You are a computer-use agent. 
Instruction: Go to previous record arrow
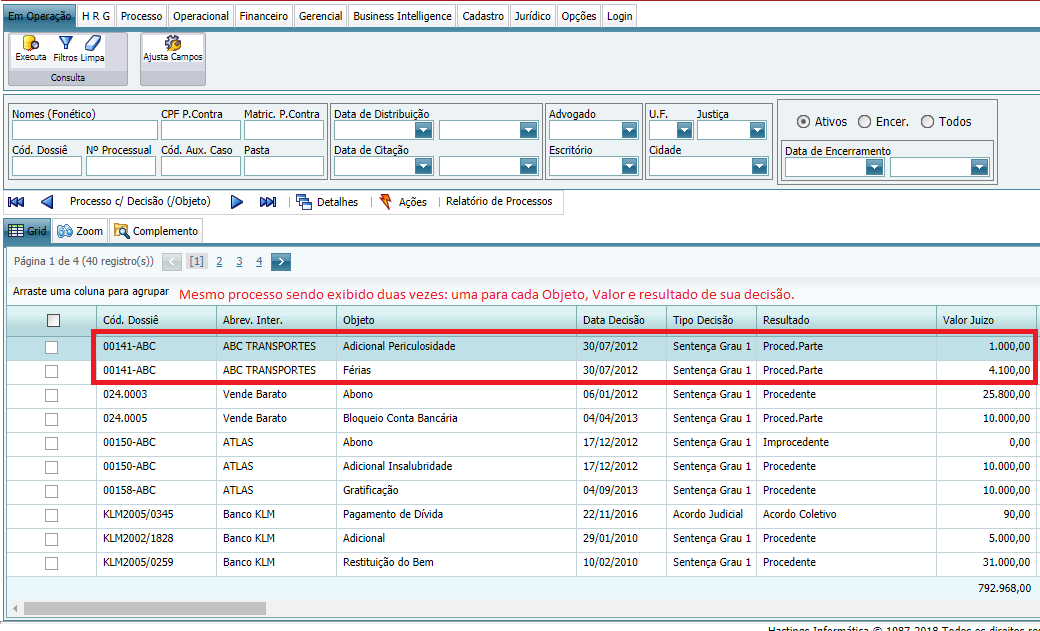pos(46,202)
